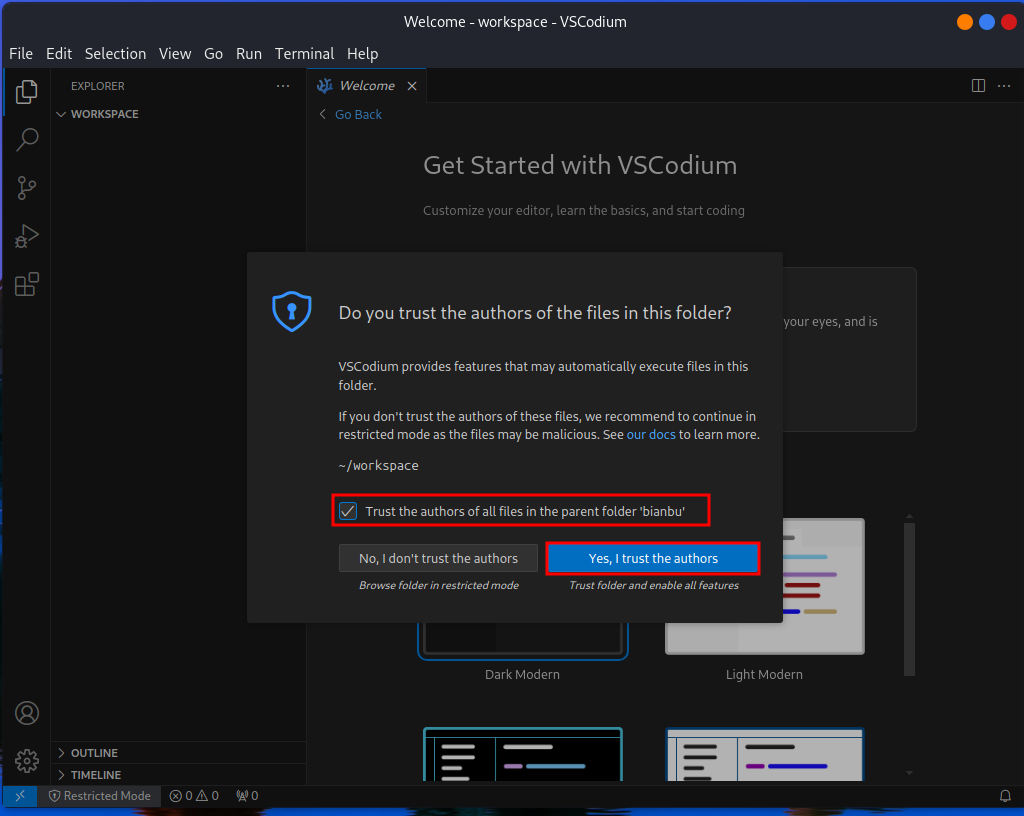Select the Light Modern theme thumbnail
Image resolution: width=1024 pixels, height=816 pixels.
[765, 586]
